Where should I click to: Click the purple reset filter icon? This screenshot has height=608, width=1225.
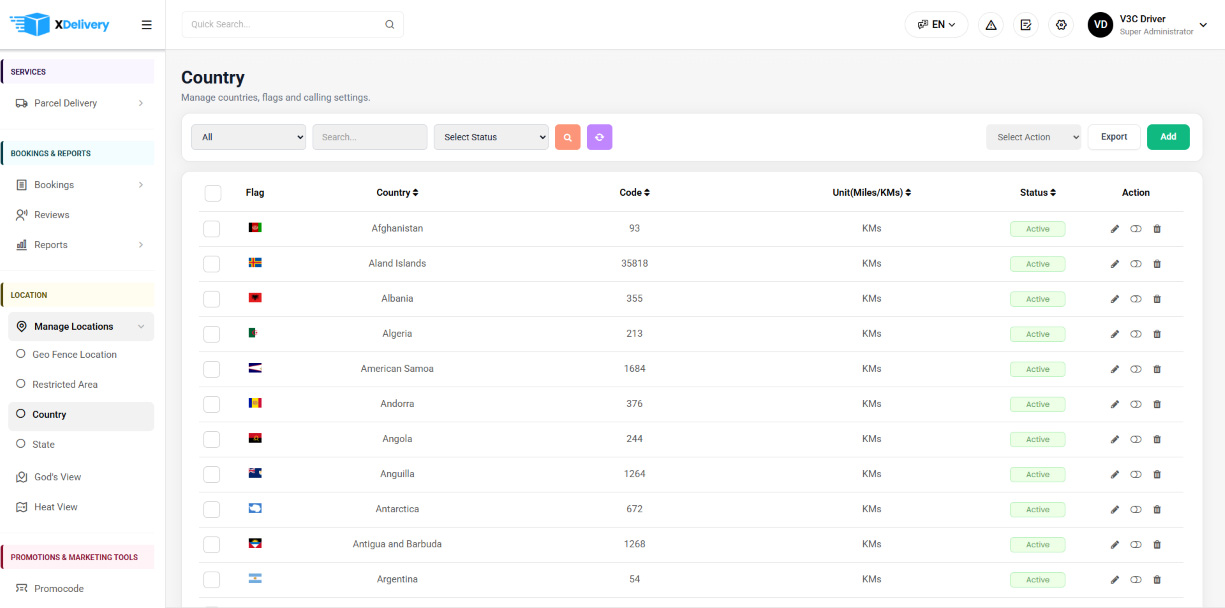(x=600, y=137)
